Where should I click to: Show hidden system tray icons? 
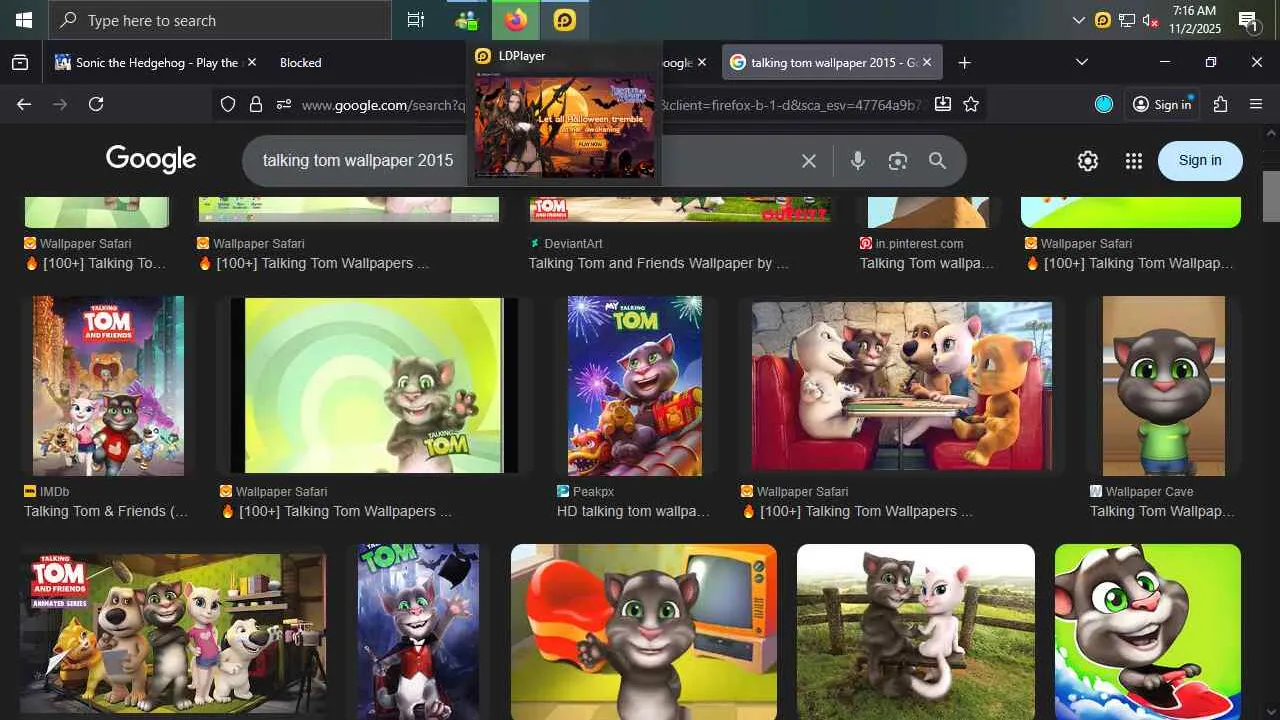click(x=1078, y=20)
